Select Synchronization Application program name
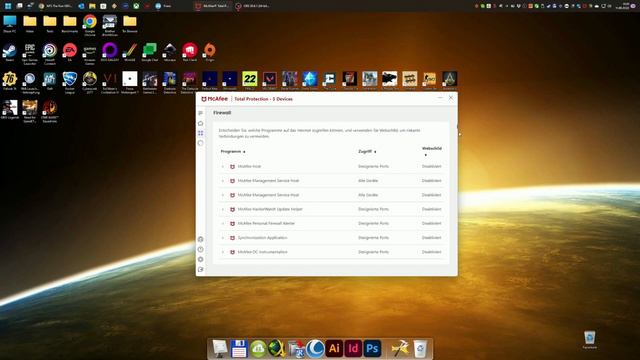The image size is (640, 360). pos(262,238)
